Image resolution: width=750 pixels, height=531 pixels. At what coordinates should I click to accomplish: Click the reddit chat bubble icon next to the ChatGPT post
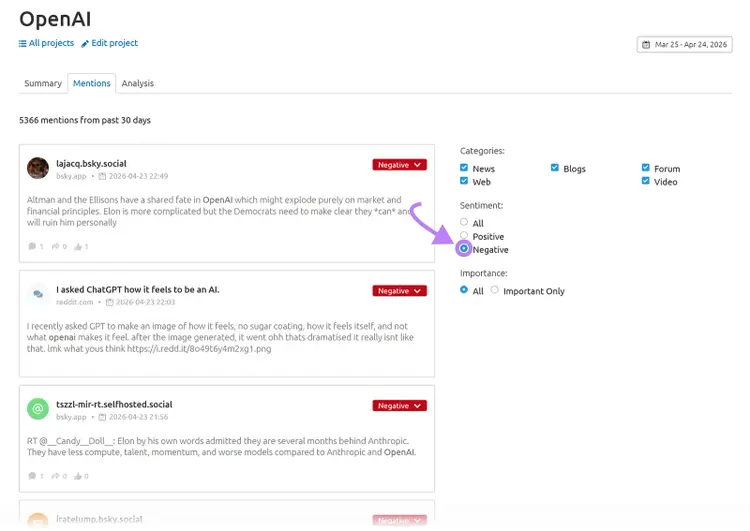(x=38, y=294)
